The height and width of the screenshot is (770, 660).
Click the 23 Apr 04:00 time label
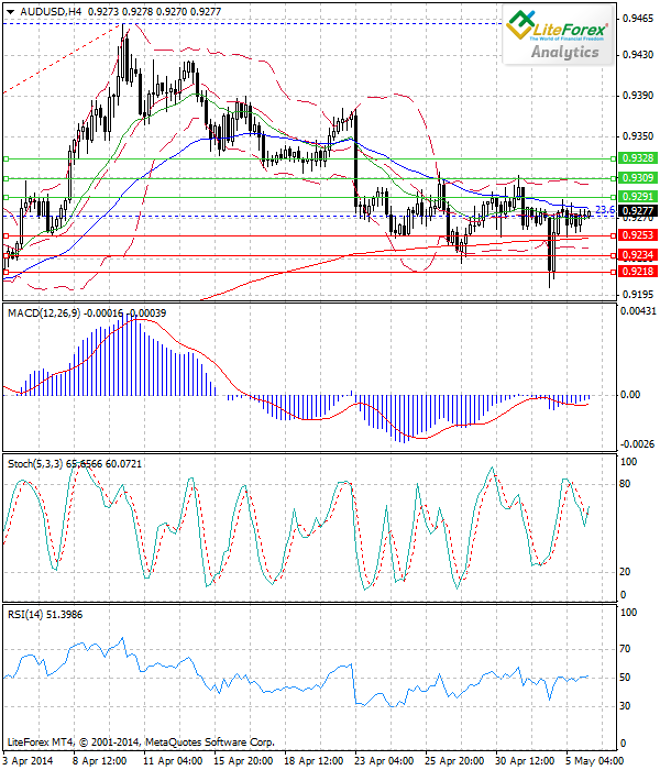pos(384,761)
